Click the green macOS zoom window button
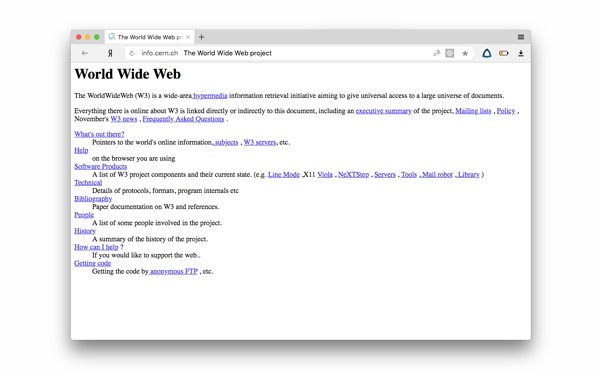600x375 pixels. 96,37
